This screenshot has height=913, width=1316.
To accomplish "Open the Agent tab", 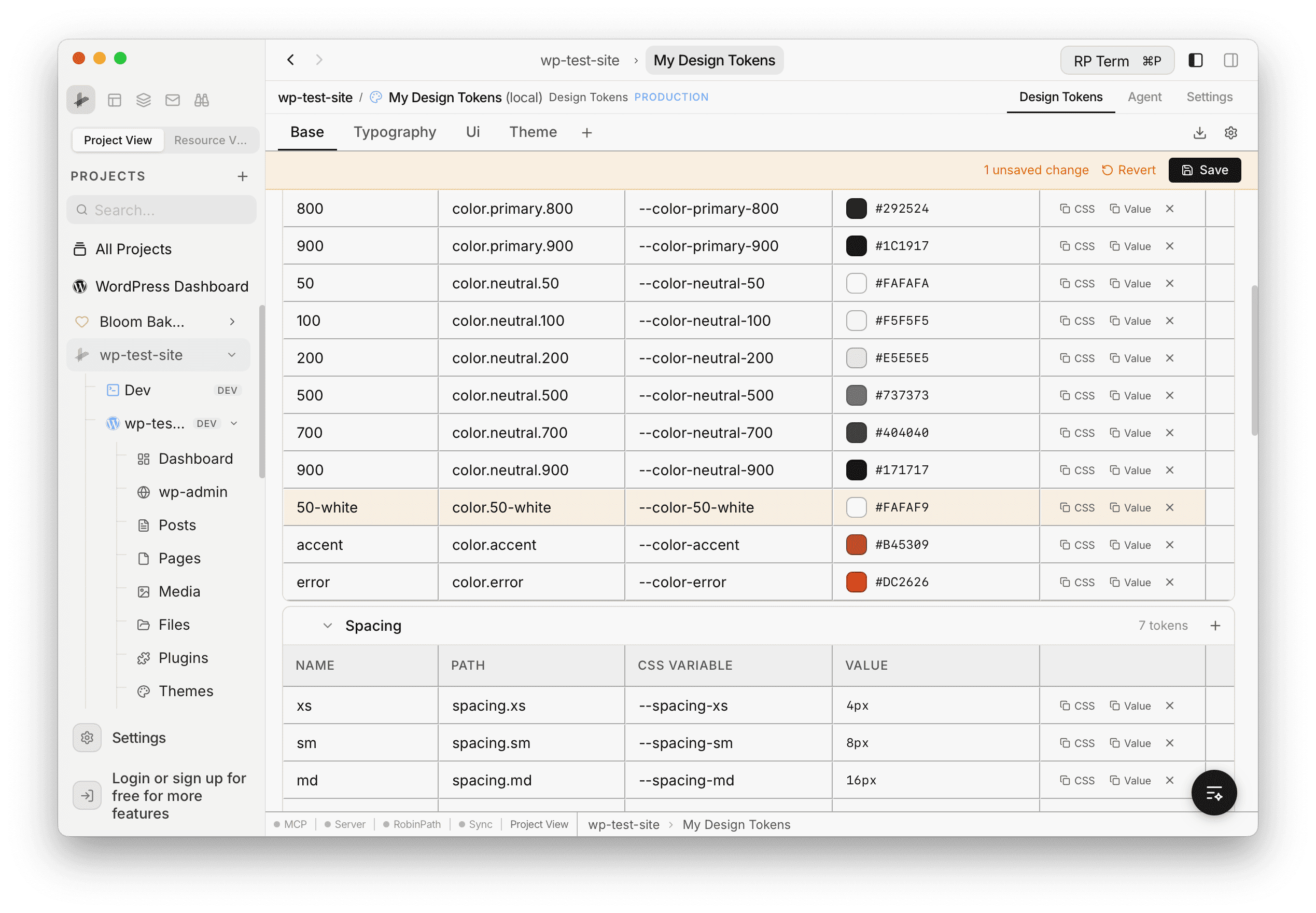I will click(1144, 96).
